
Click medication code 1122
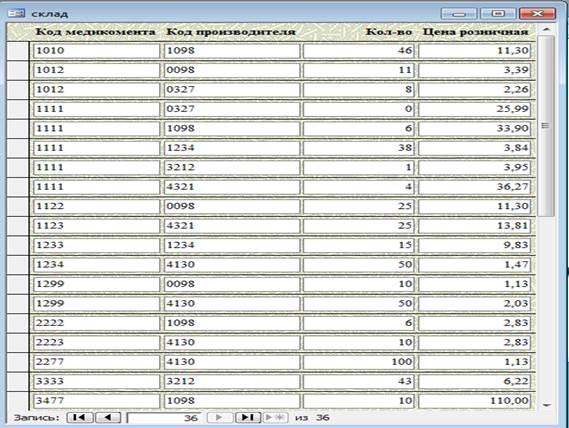(x=96, y=207)
